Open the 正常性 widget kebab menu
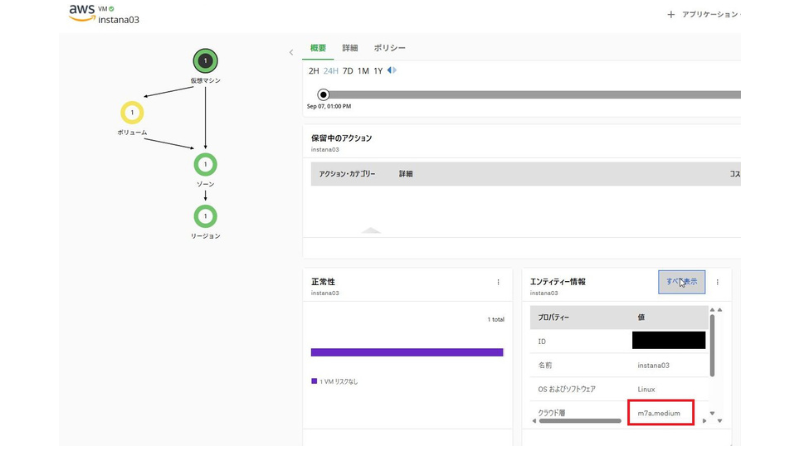This screenshot has width=800, height=450. pyautogui.click(x=498, y=282)
